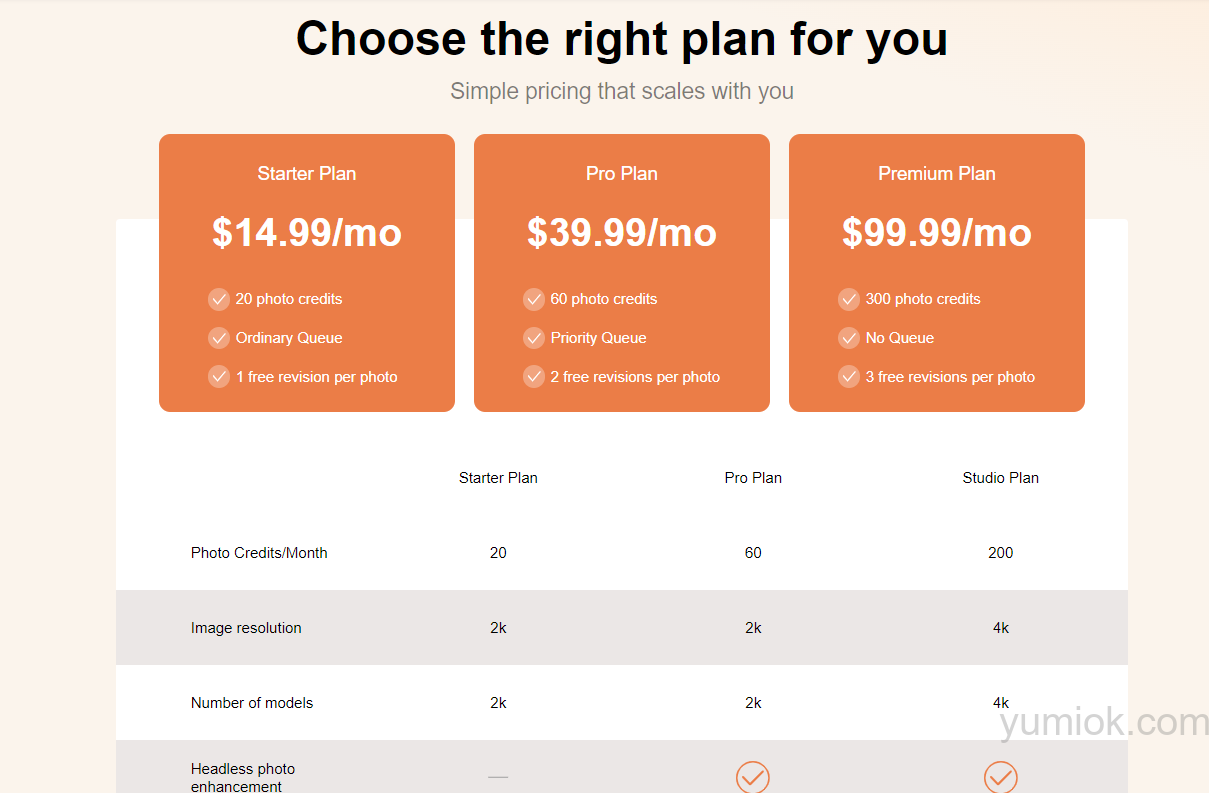This screenshot has height=793, width=1209.
Task: Click the checkmark next to 2 free revisions per photo
Action: (534, 377)
